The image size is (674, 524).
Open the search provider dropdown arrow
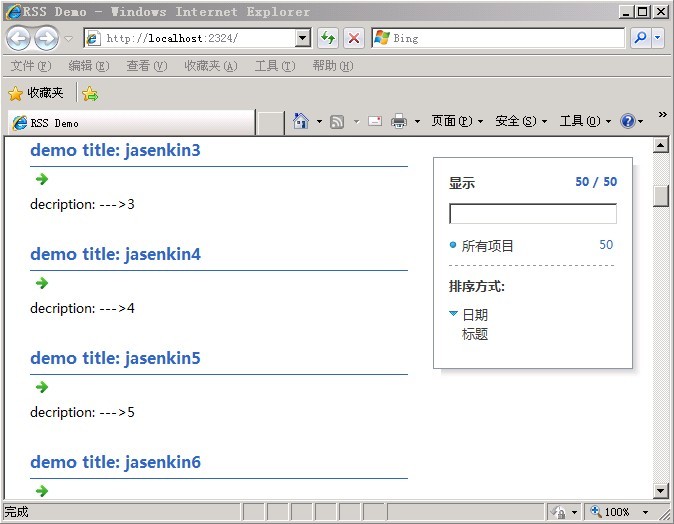pyautogui.click(x=658, y=38)
